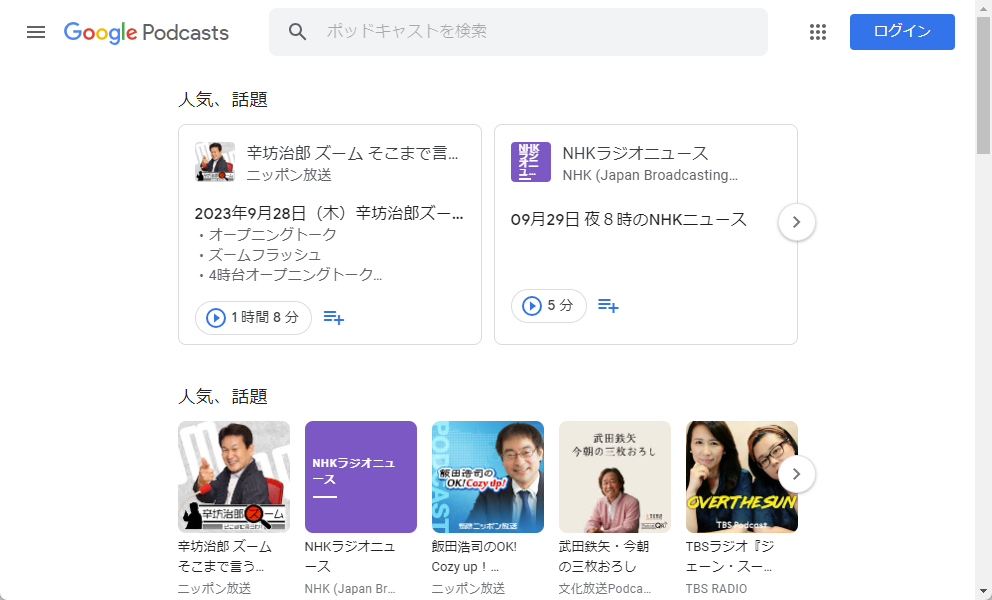Image resolution: width=992 pixels, height=600 pixels.
Task: Add the NHK news episode to the queue
Action: (609, 306)
